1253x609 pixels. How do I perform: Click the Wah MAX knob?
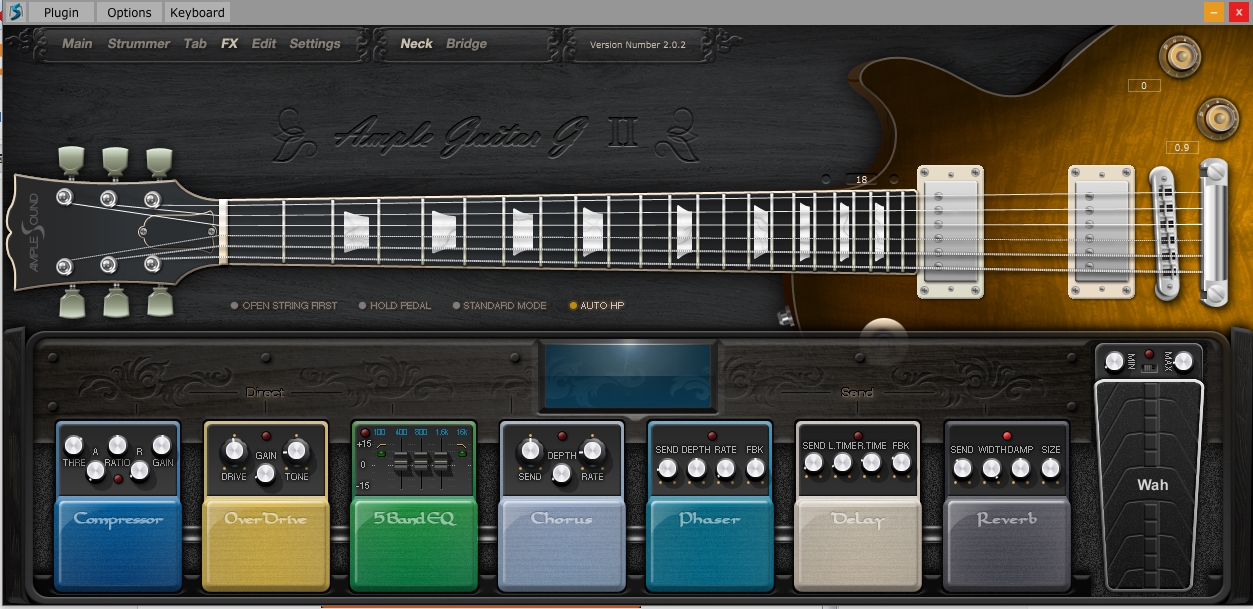coord(1184,361)
